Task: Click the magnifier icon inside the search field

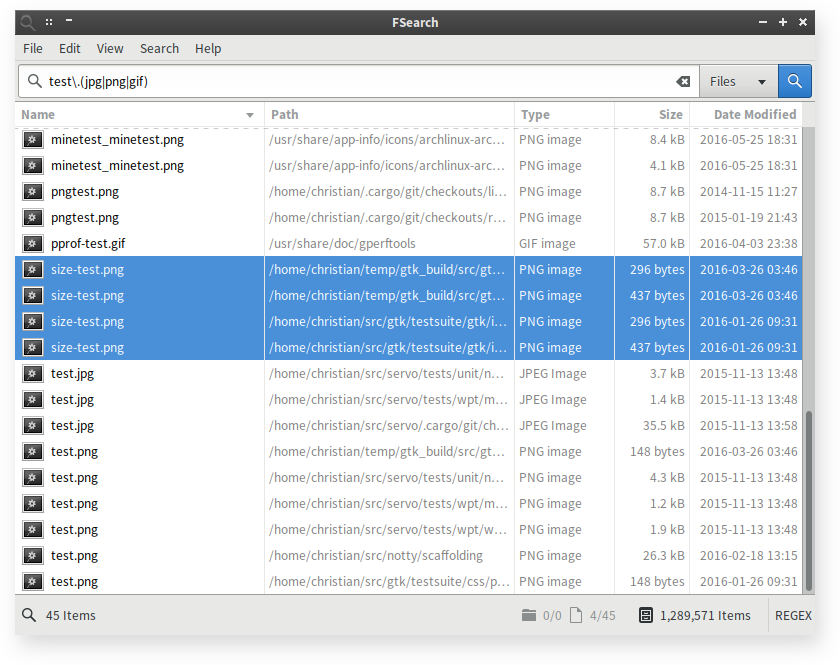Action: tap(34, 81)
